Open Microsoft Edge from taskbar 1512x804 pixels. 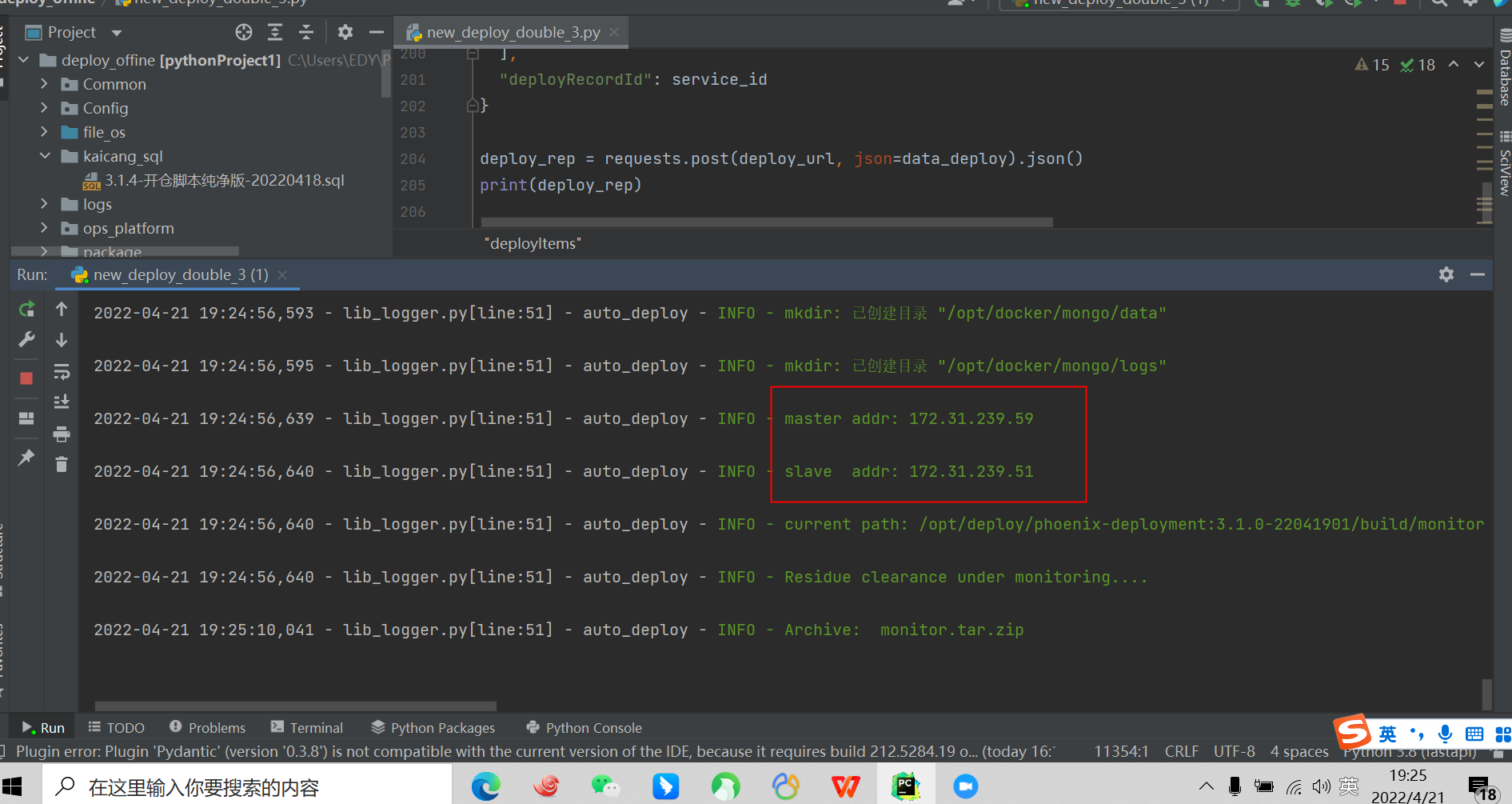pos(485,786)
